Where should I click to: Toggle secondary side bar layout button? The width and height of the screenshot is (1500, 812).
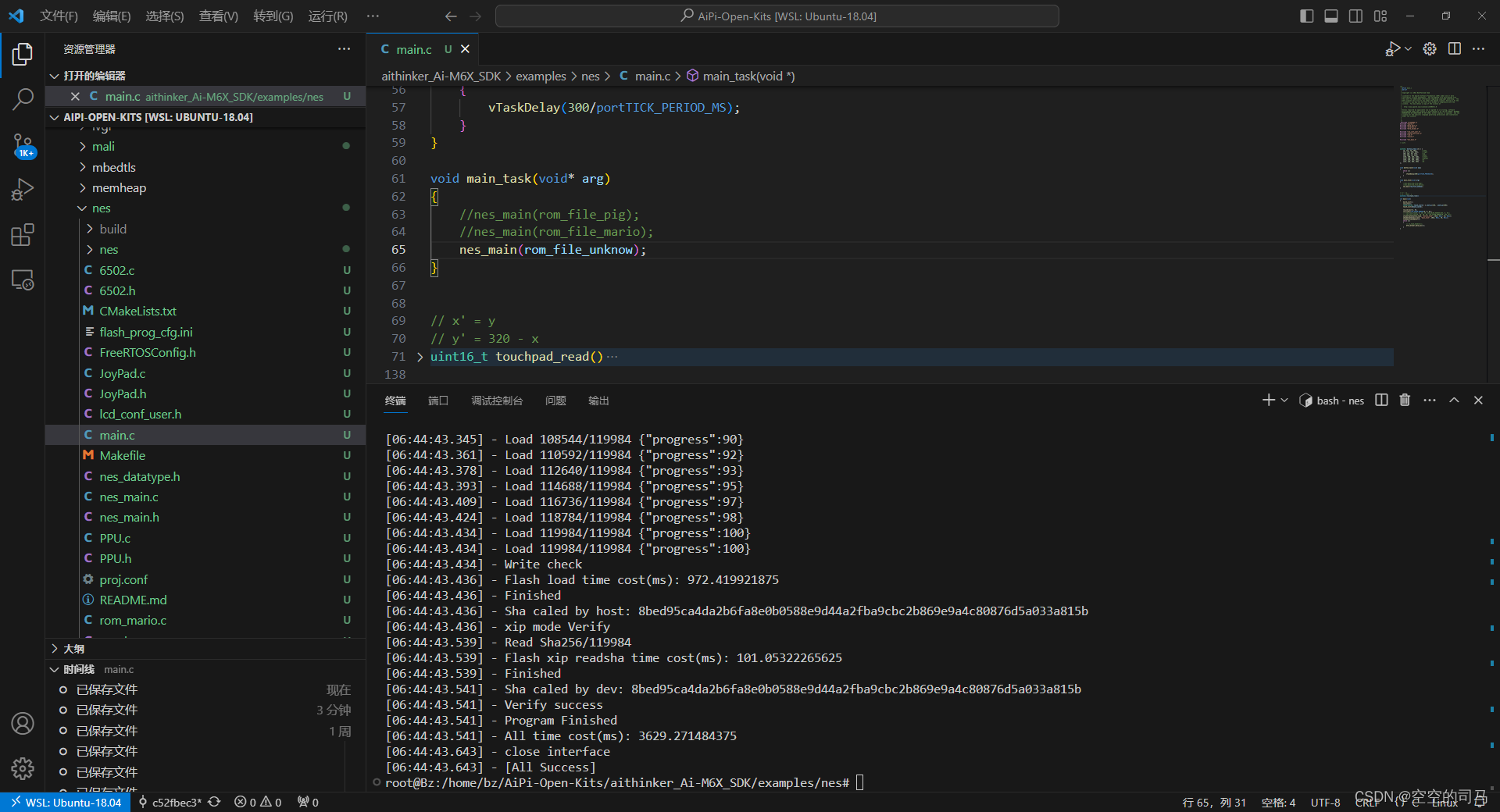point(1356,16)
